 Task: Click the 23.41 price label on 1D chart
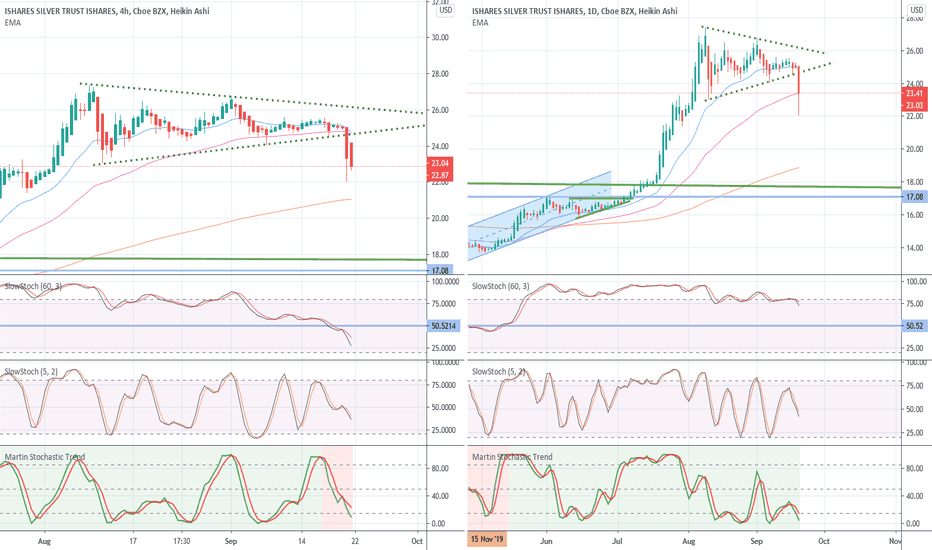pyautogui.click(x=914, y=93)
